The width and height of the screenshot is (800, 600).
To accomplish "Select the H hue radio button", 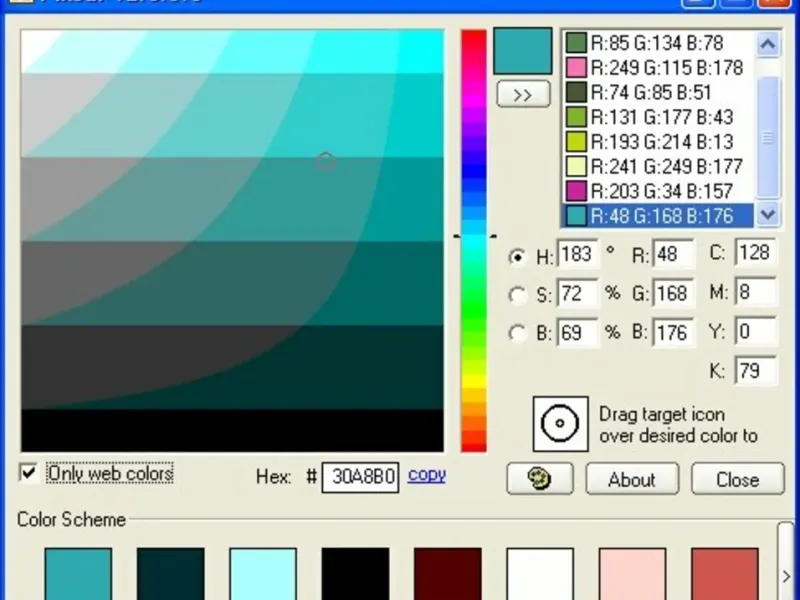I will pyautogui.click(x=517, y=257).
